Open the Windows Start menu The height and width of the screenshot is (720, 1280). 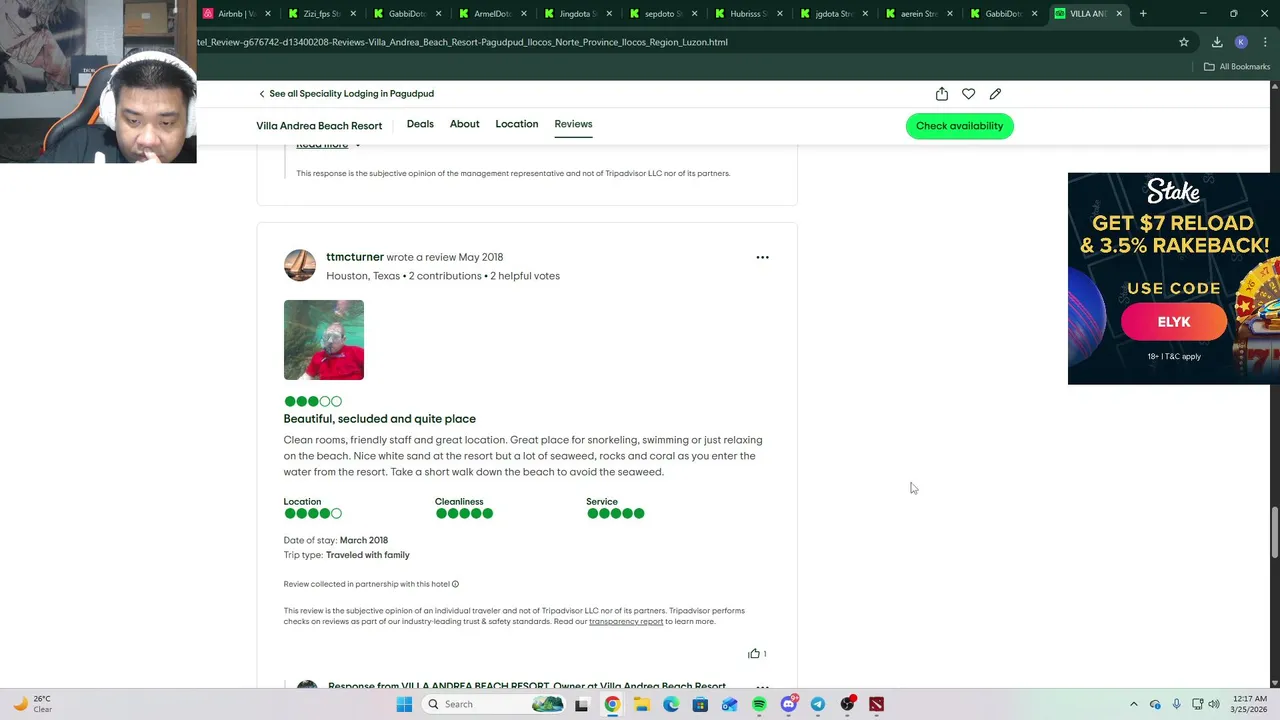[x=404, y=704]
